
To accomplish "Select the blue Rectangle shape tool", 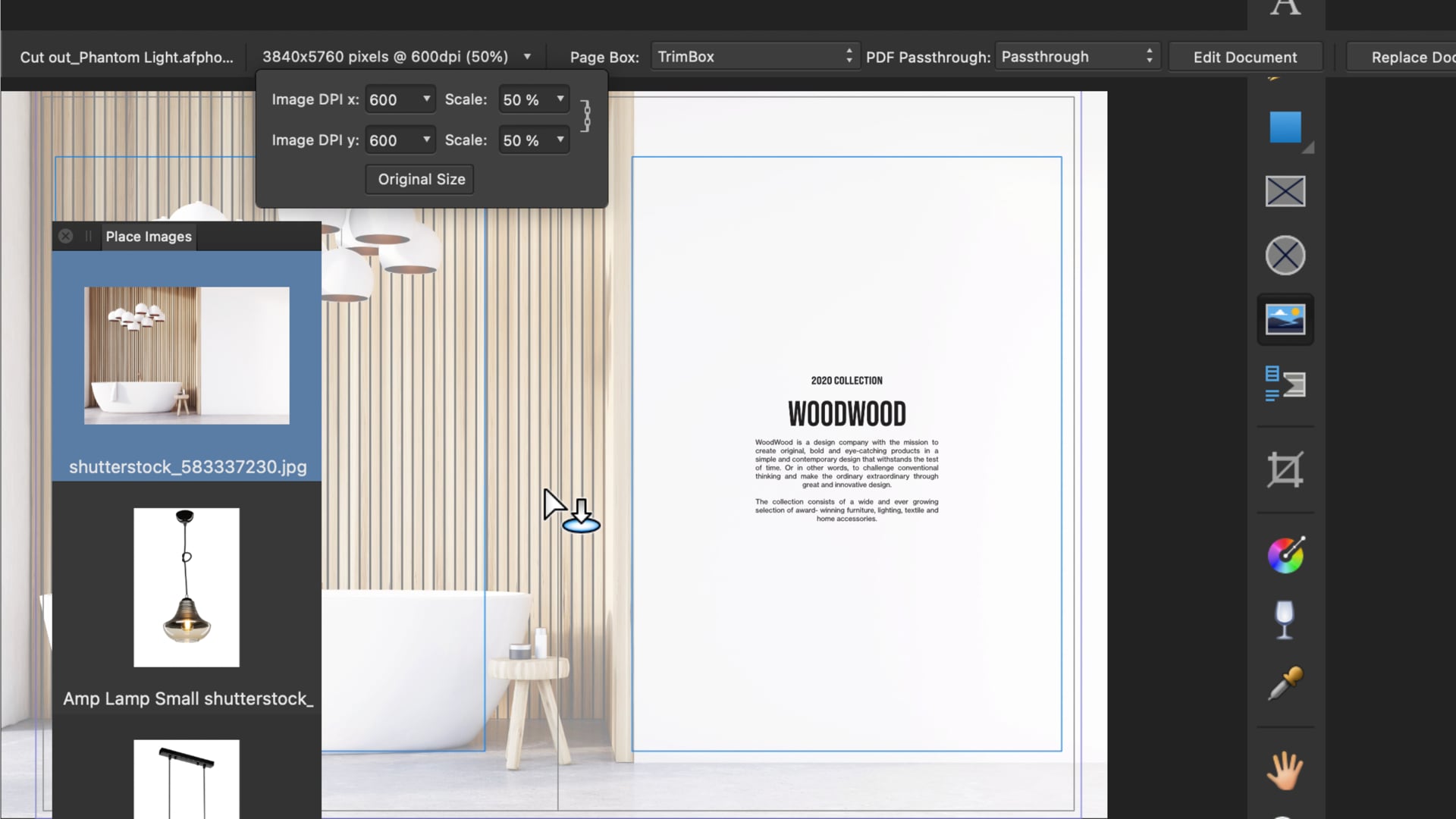I will 1285,127.
